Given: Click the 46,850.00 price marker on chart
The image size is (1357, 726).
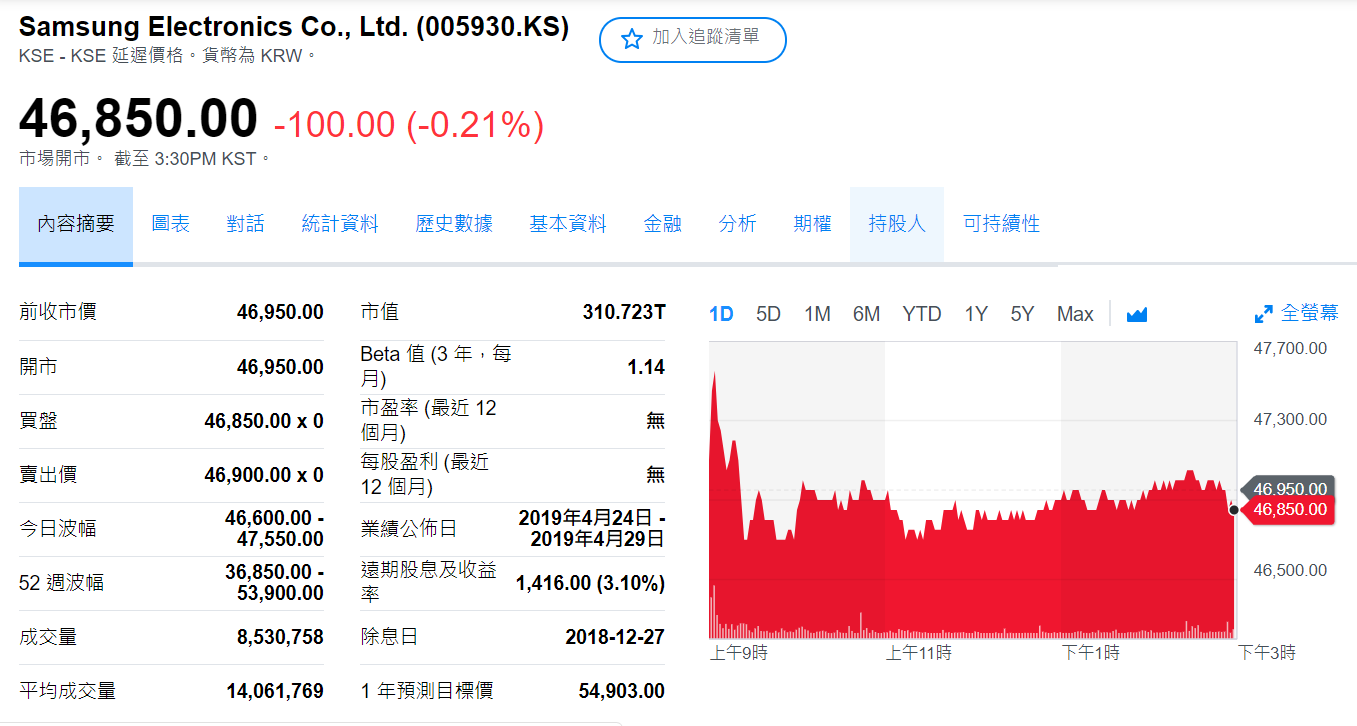Looking at the screenshot, I should (x=1289, y=510).
